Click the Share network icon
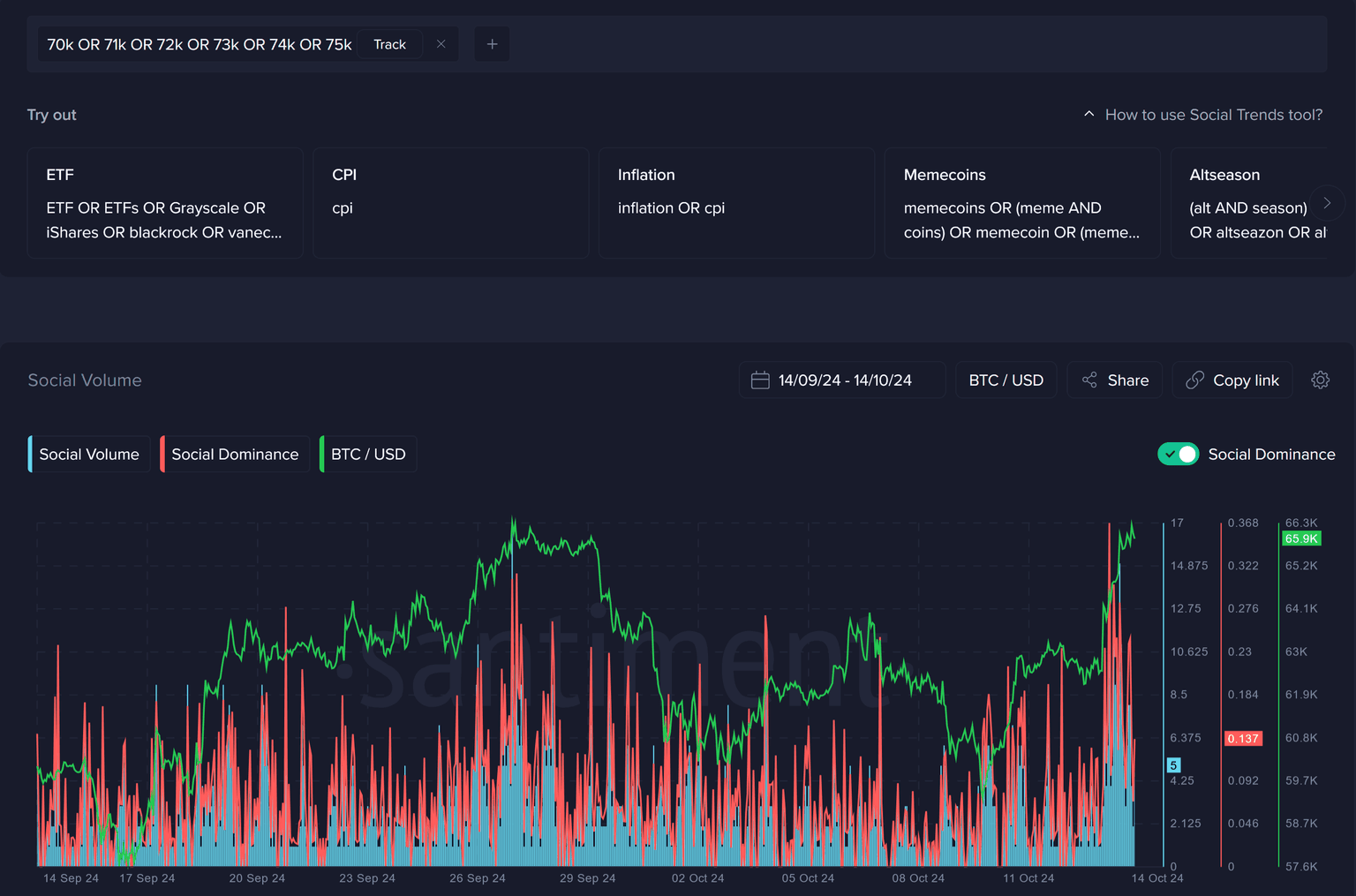The width and height of the screenshot is (1356, 896). tap(1090, 380)
